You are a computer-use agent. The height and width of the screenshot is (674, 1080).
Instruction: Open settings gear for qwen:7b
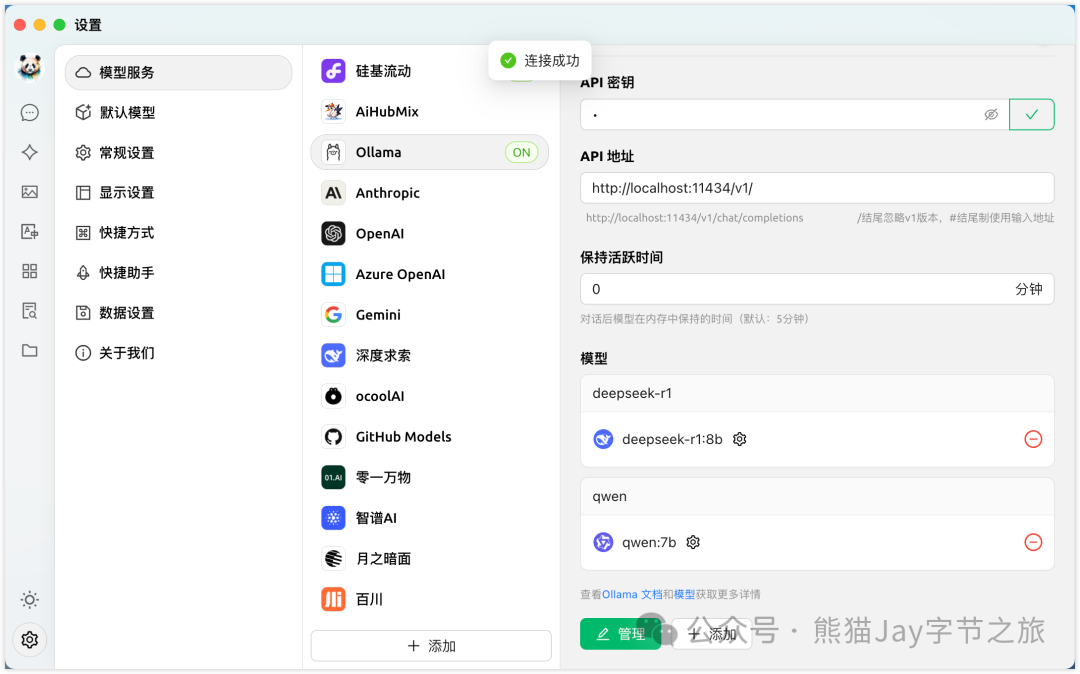[x=693, y=543]
